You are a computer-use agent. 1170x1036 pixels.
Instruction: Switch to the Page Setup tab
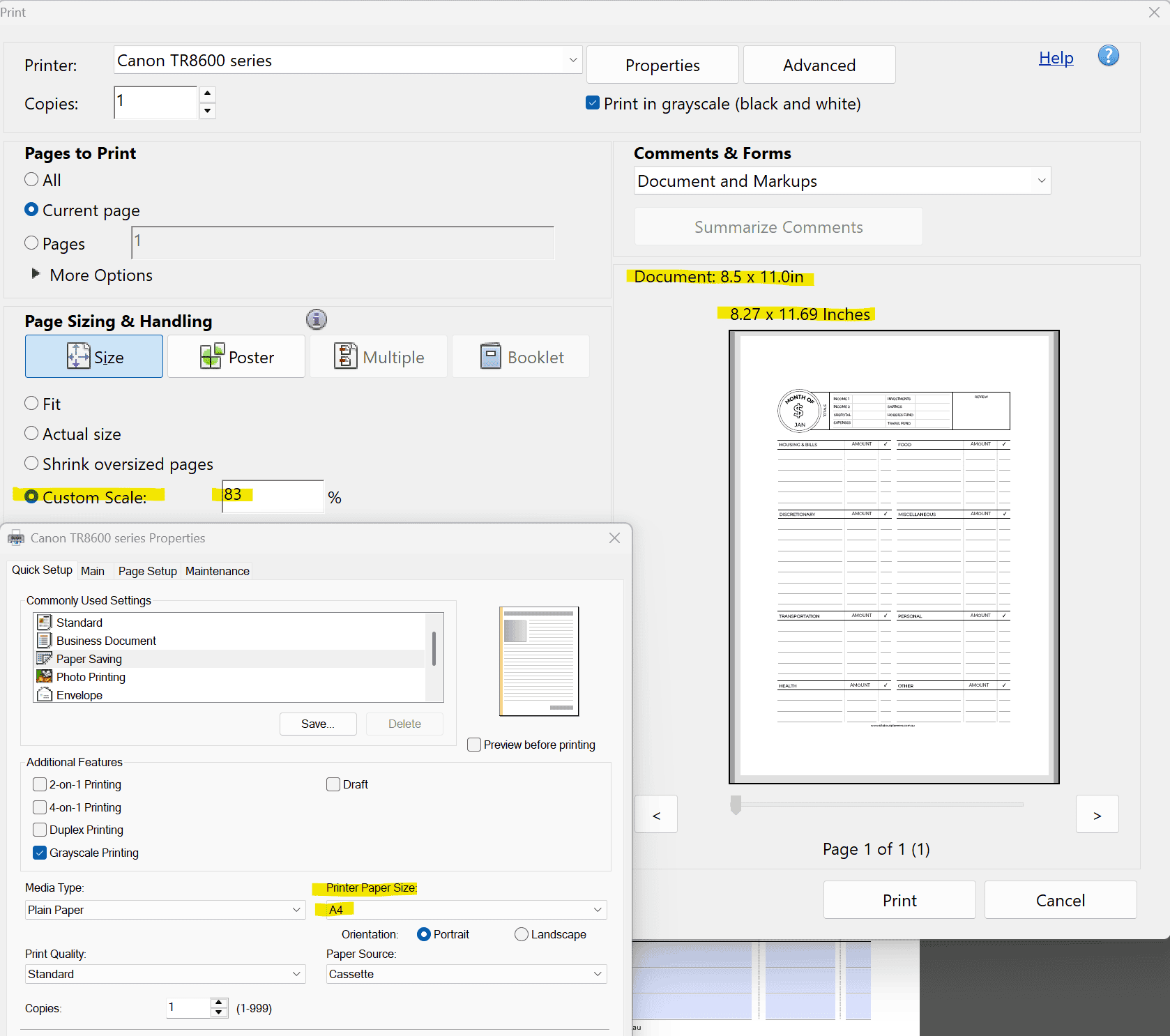click(x=147, y=570)
